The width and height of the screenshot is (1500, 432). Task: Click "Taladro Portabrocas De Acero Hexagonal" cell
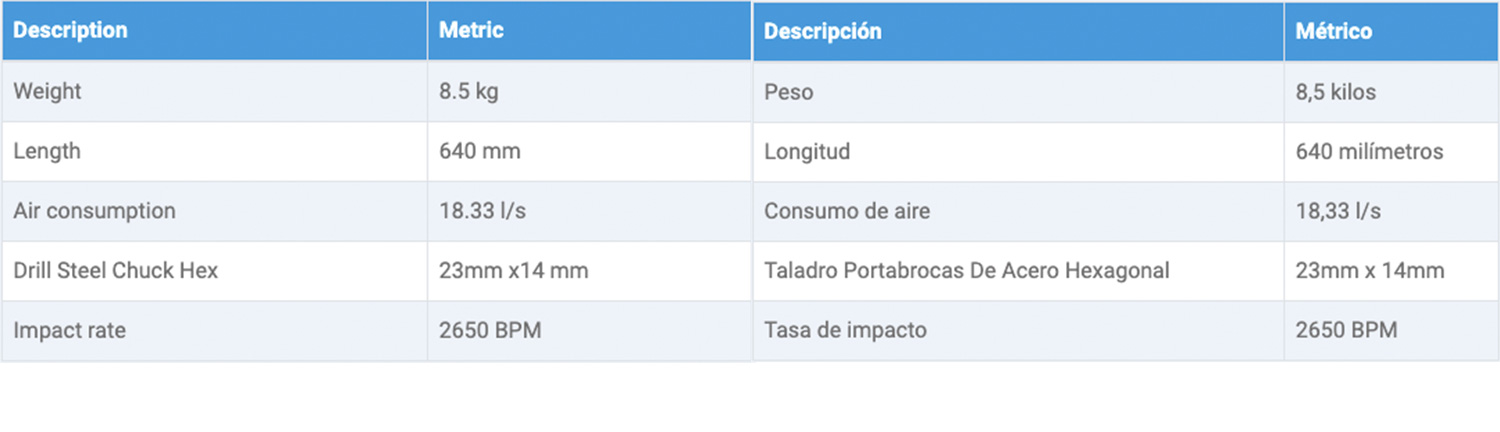966,271
